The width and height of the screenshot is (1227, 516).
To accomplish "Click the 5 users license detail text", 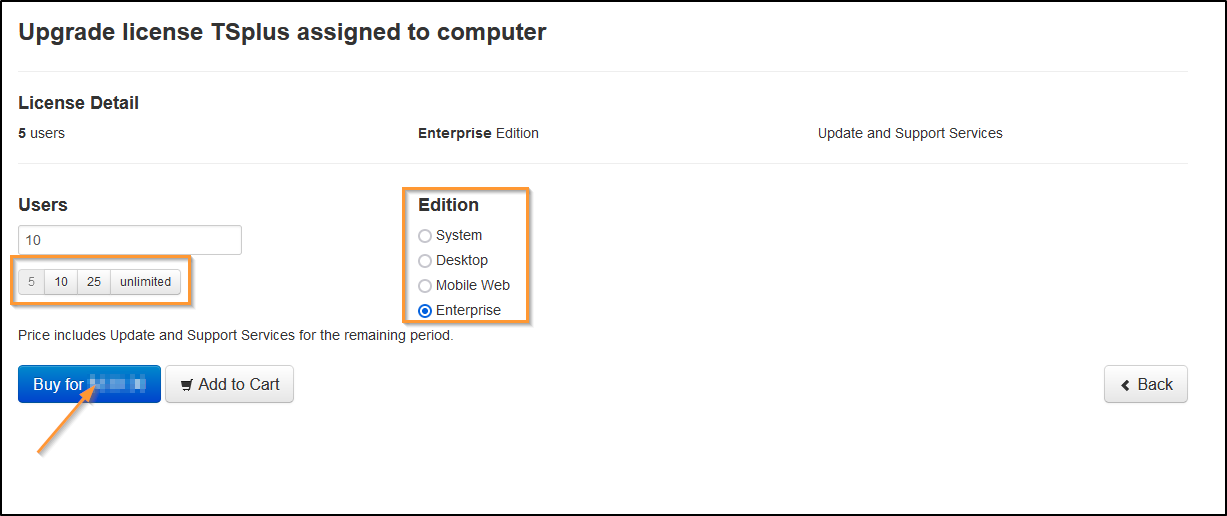I will (x=41, y=133).
